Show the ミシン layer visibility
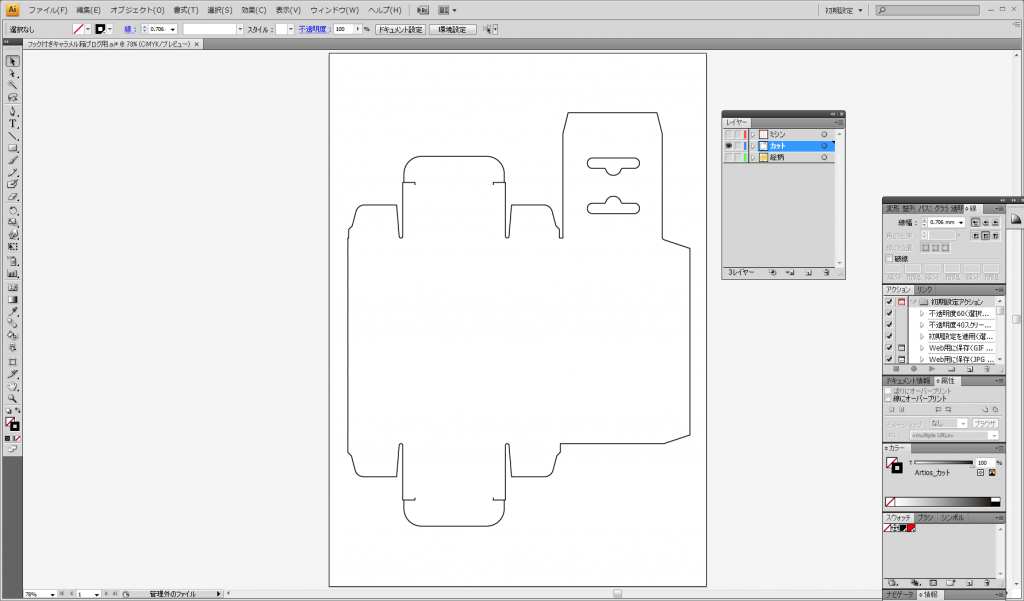This screenshot has height=601, width=1024. [x=728, y=133]
